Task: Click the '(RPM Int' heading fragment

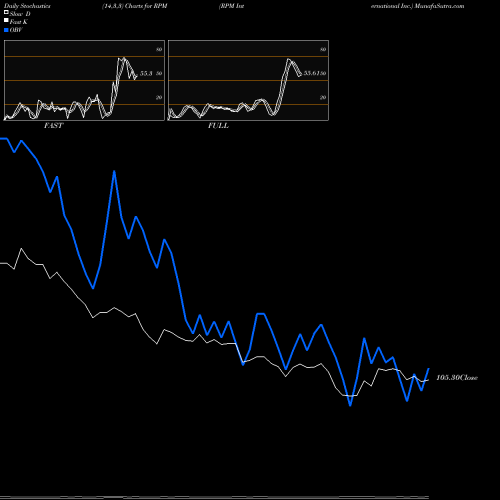Action: pos(232,6)
